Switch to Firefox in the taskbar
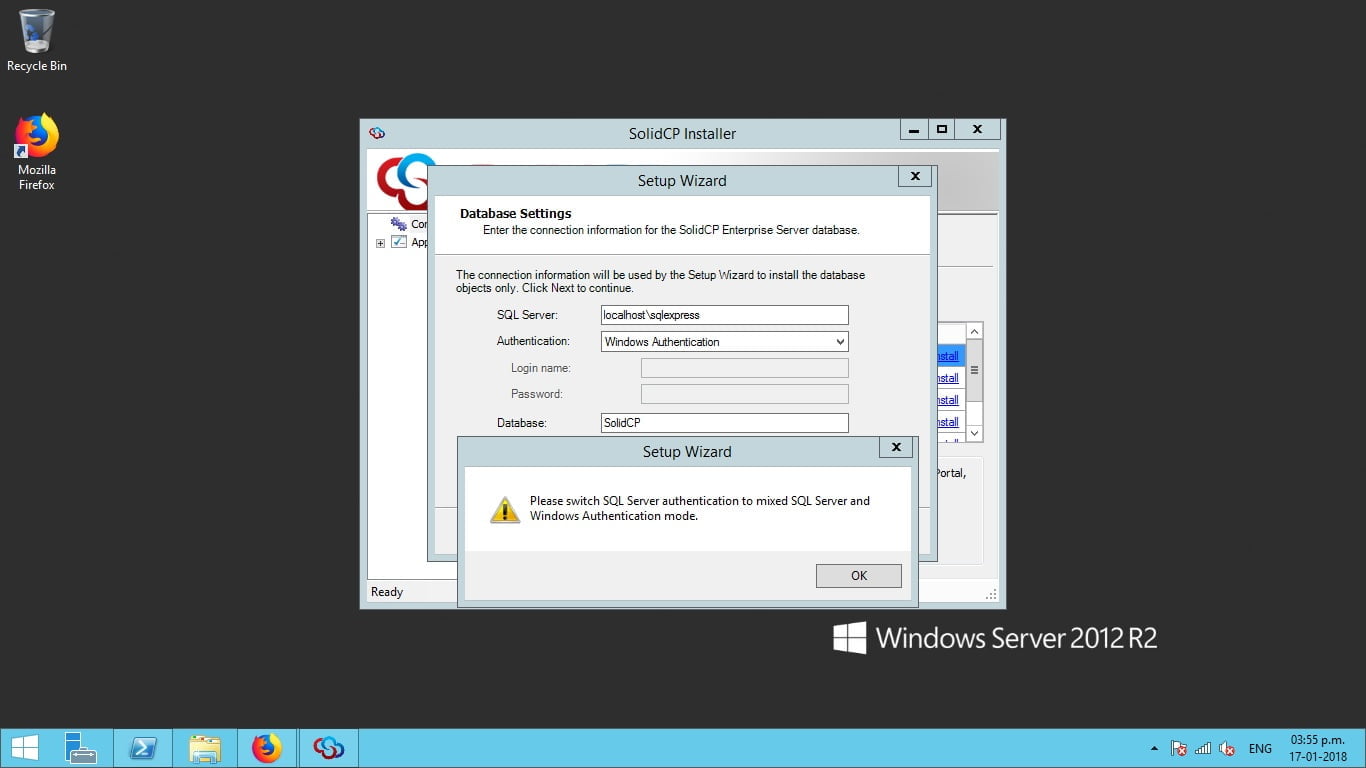Screen dimensions: 1366x768 (267, 747)
